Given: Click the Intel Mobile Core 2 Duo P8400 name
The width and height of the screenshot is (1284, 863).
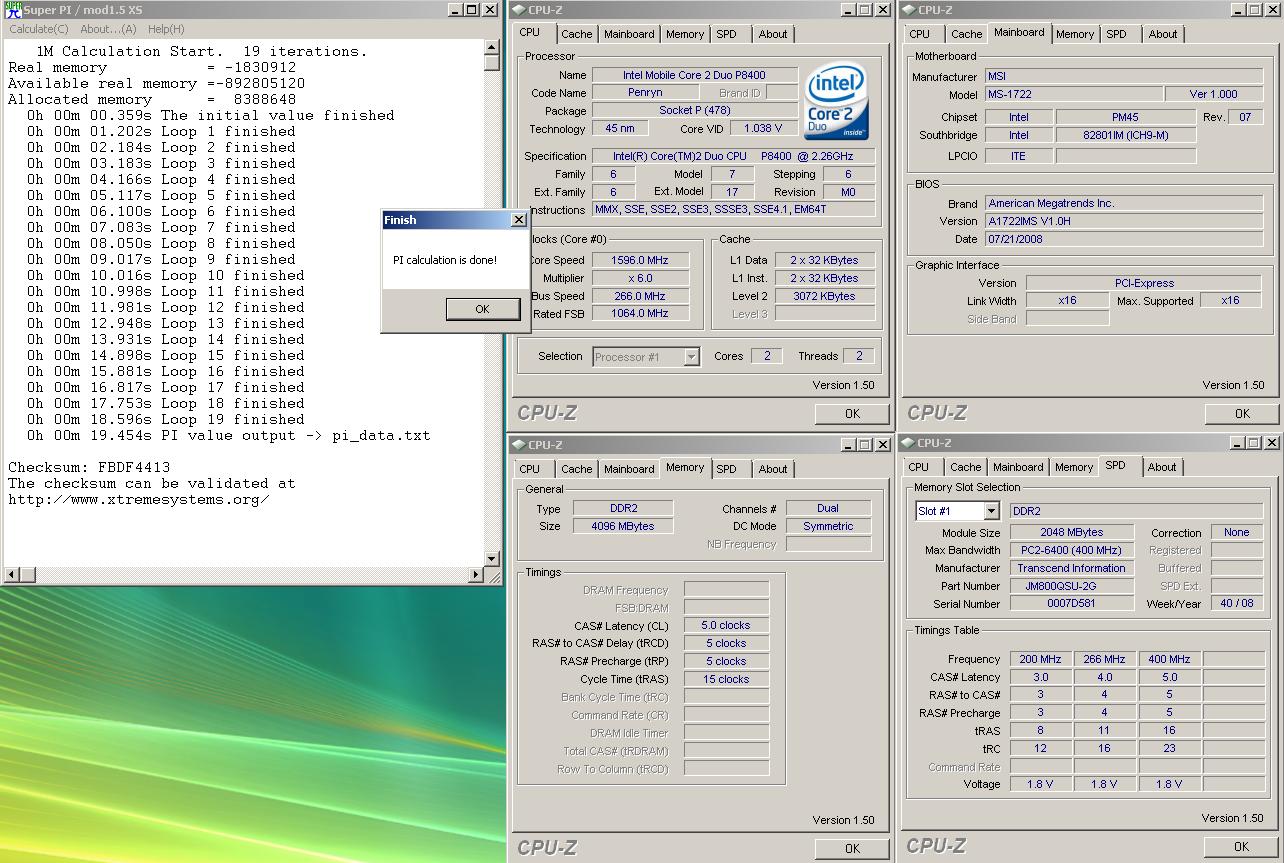Looking at the screenshot, I should click(695, 75).
